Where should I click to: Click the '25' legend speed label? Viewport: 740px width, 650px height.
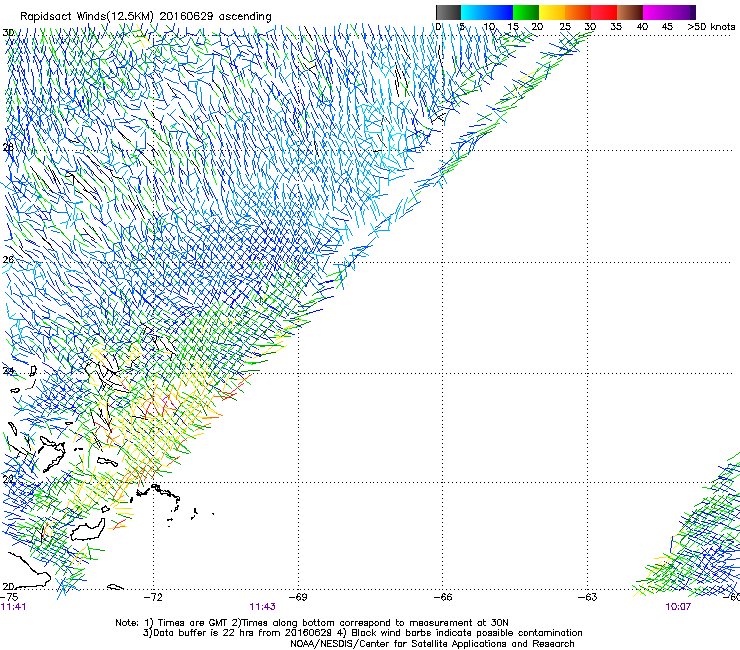565,27
